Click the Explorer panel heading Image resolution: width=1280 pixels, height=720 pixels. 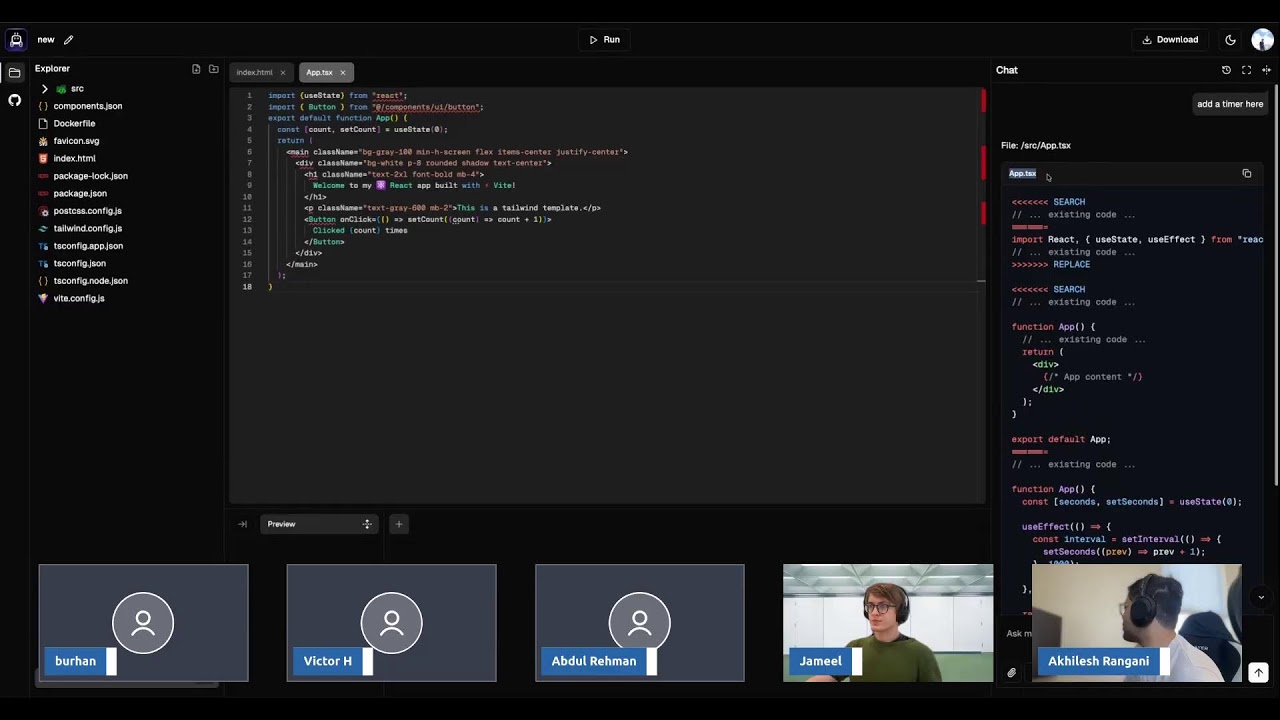click(52, 69)
